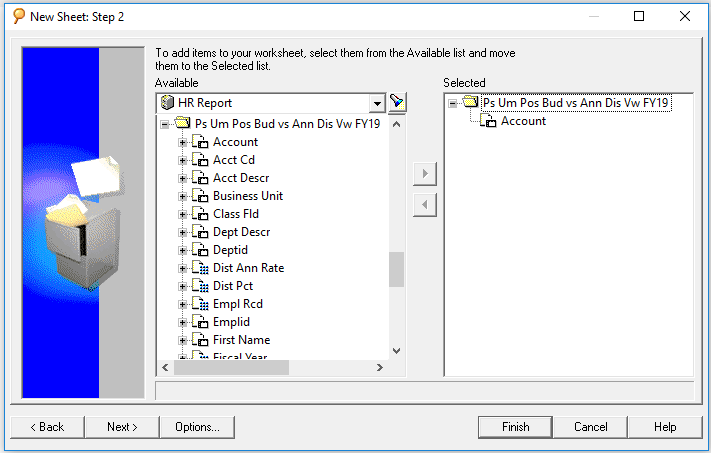Open the HR Report business area dropdown
Viewport: 711px width, 453px height.
377,103
